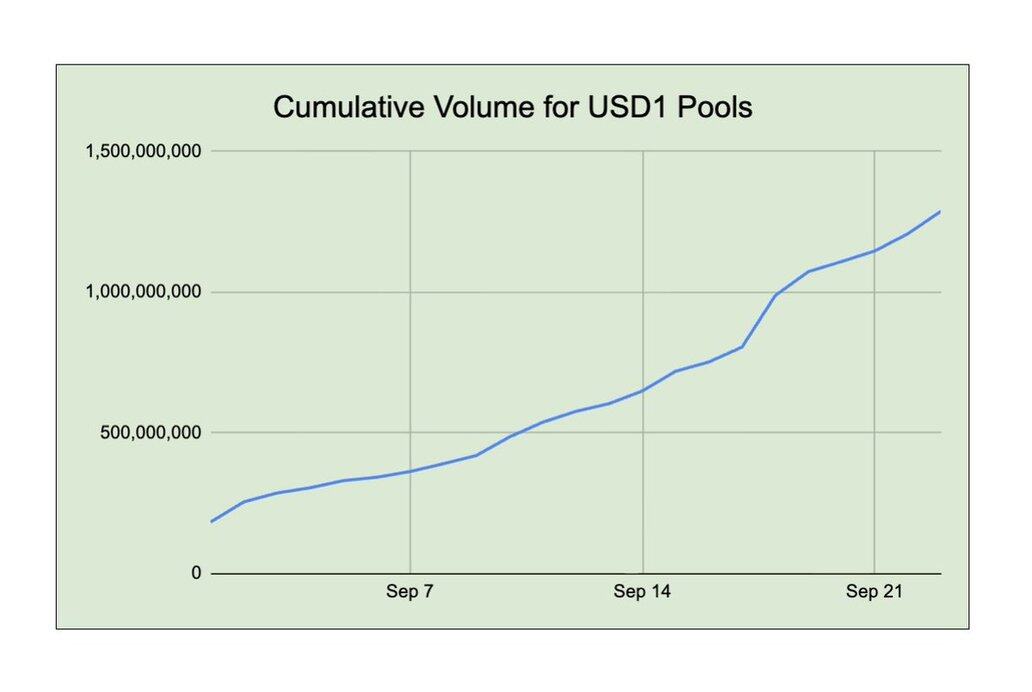Click the blue line where it crosses Sep 21 gridline
This screenshot has width=1032, height=692.
click(874, 251)
